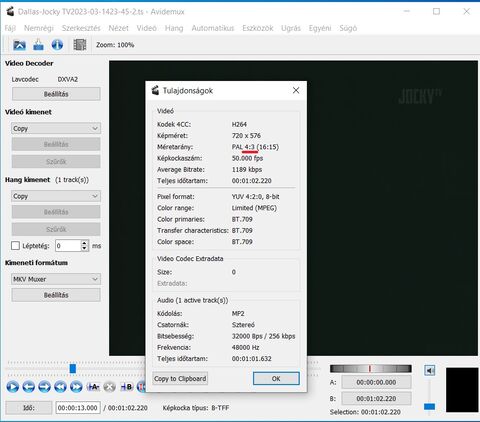This screenshot has height=422, width=480.
Task: Go to previous frame arrow button
Action: click(28, 387)
